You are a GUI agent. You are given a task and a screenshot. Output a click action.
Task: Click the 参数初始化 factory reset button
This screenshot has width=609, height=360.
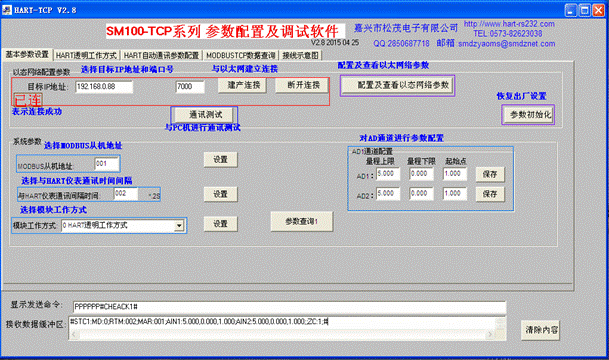coord(528,115)
